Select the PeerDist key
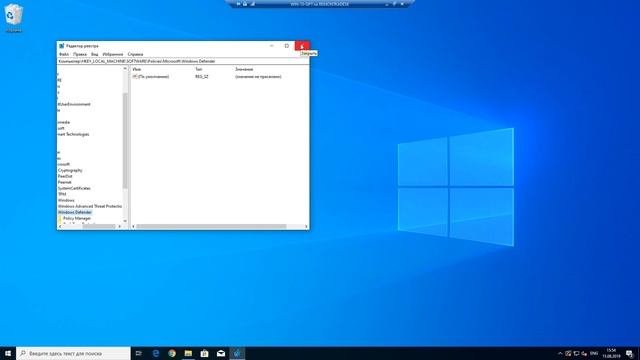Screen dimensions: 640x360 [65, 176]
